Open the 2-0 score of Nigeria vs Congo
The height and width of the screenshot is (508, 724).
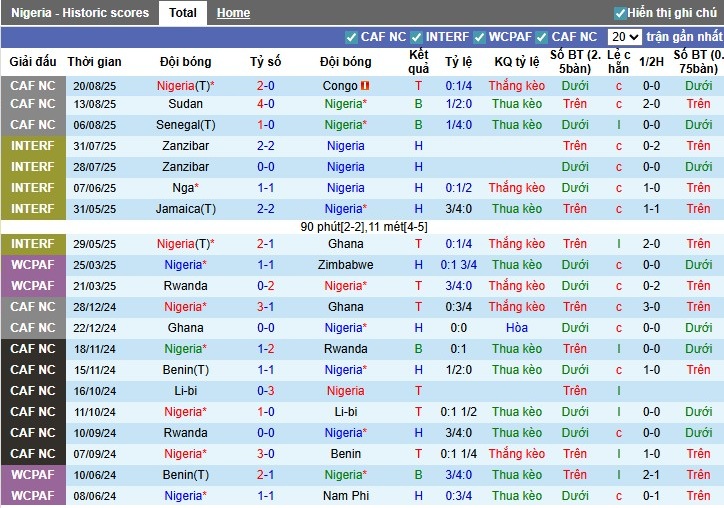click(265, 86)
